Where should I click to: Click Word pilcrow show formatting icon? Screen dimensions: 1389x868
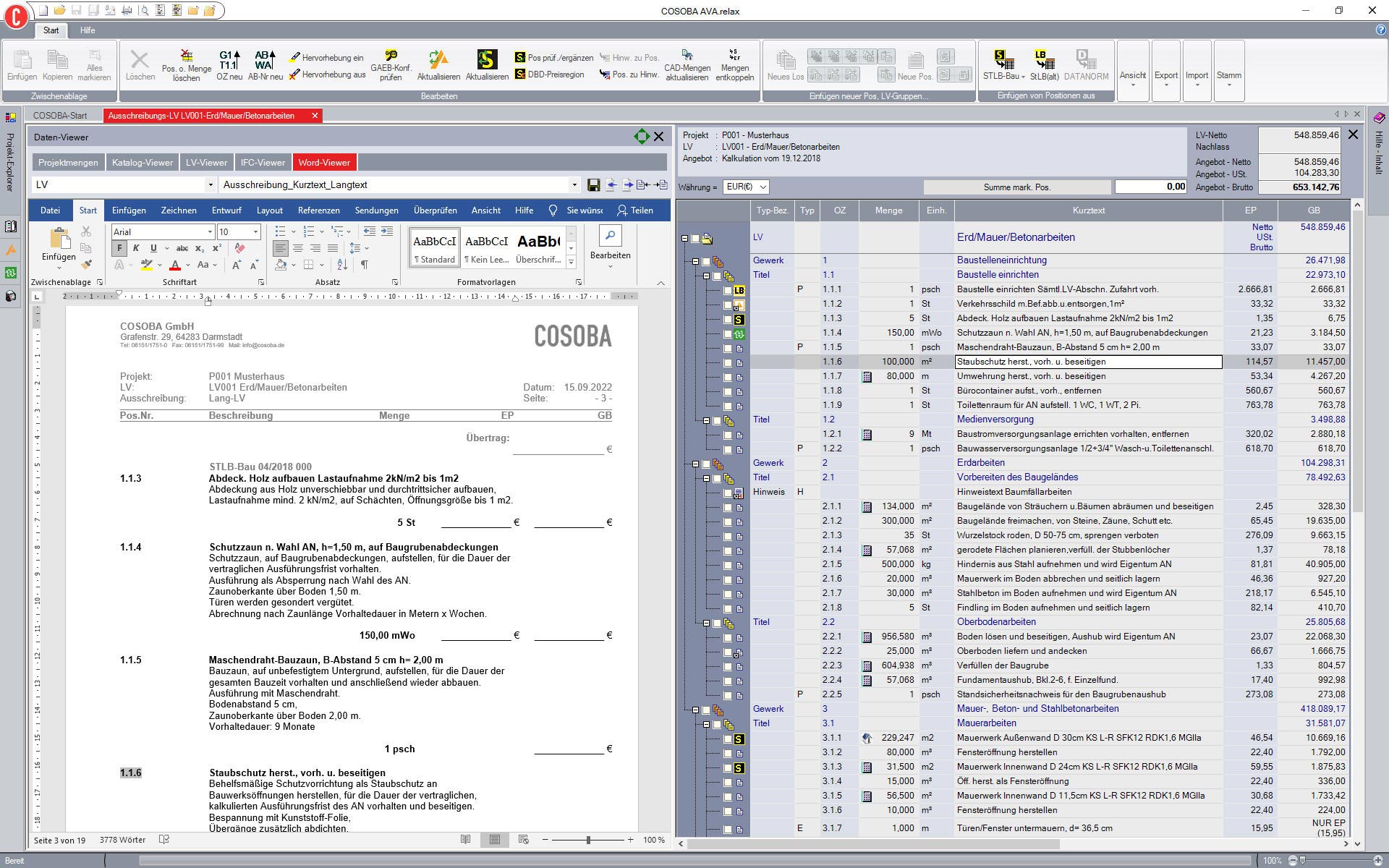[x=364, y=265]
